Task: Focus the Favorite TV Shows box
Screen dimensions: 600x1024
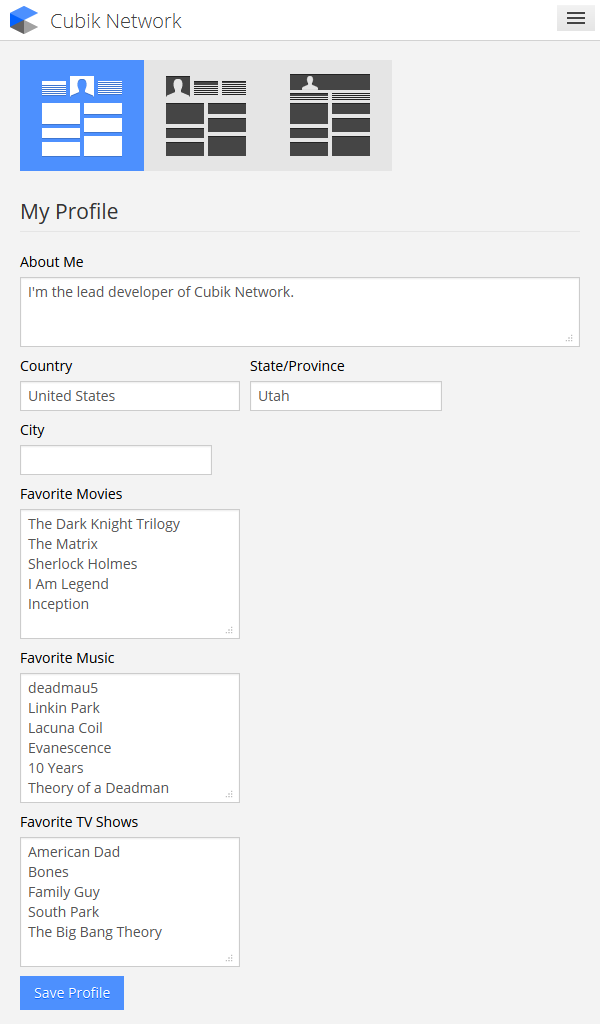Action: click(x=130, y=902)
